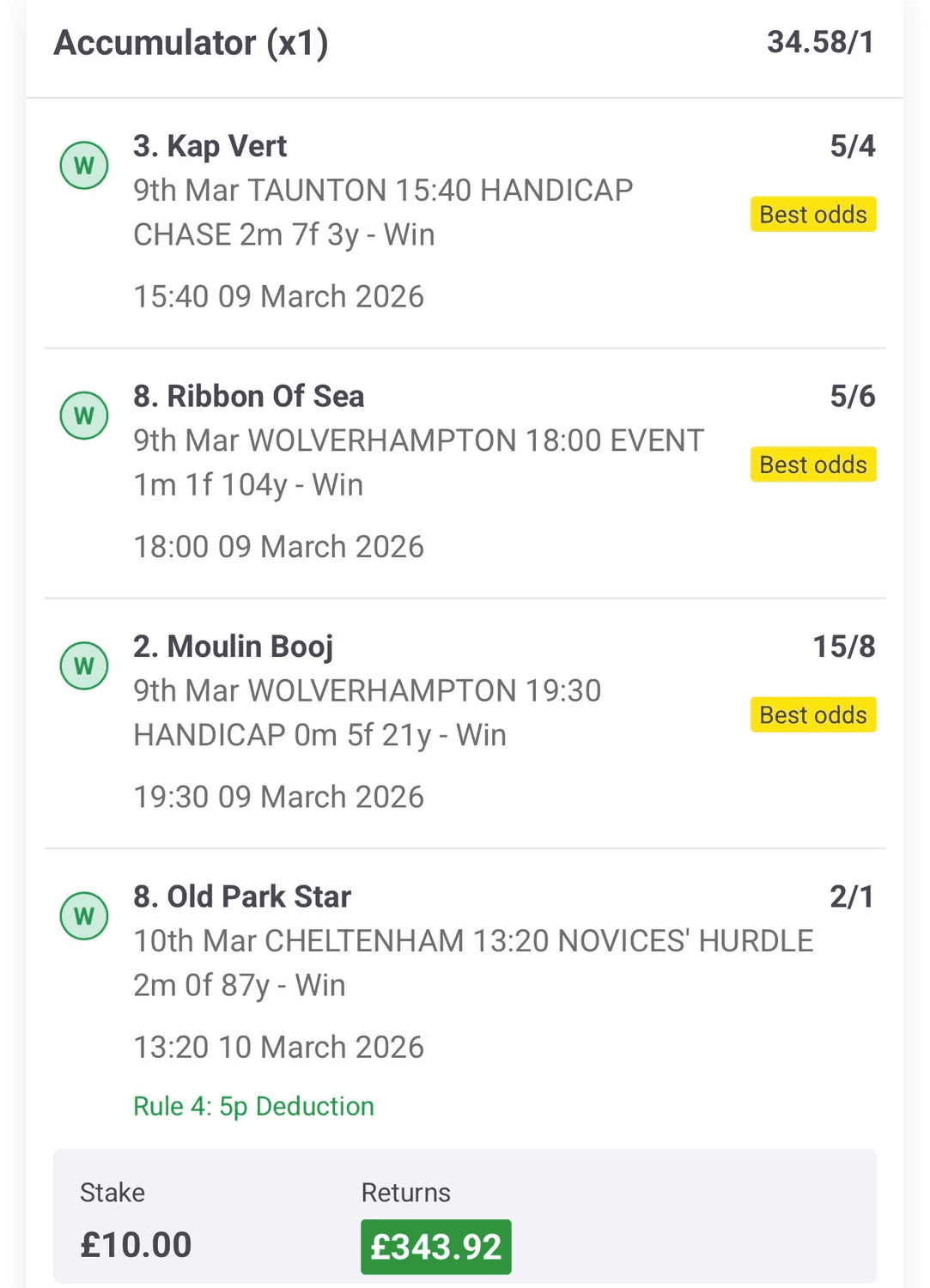Open the 8. Old Park Star selection
930x1288 pixels.
[x=241, y=896]
